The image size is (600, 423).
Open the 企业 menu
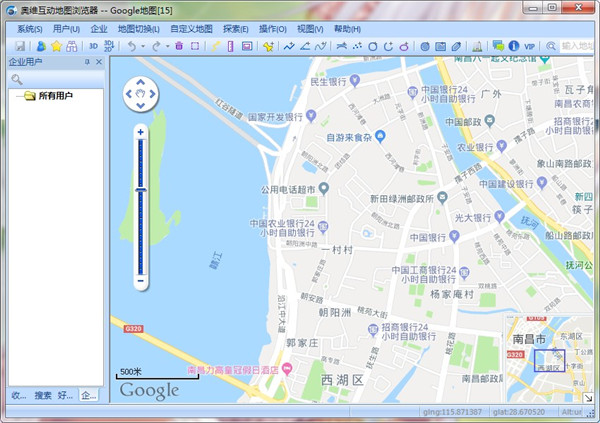[x=99, y=29]
